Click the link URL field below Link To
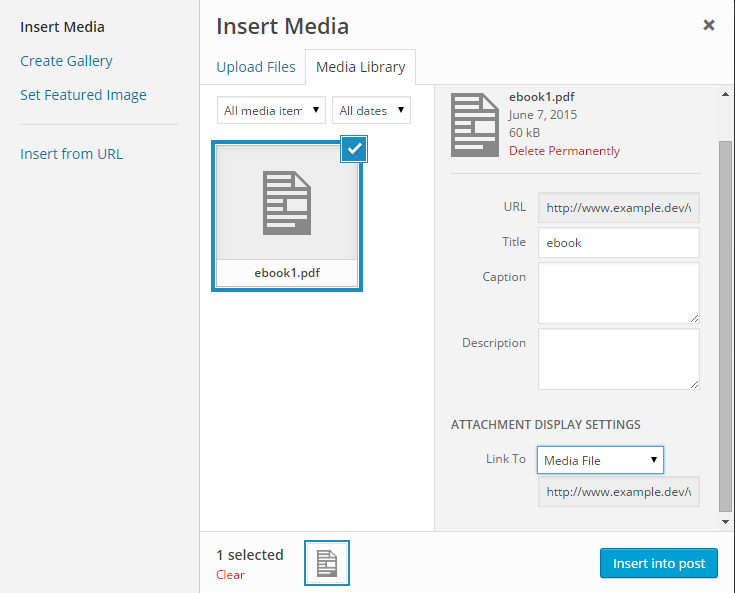Screen dimensions: 735x593 pos(619,492)
